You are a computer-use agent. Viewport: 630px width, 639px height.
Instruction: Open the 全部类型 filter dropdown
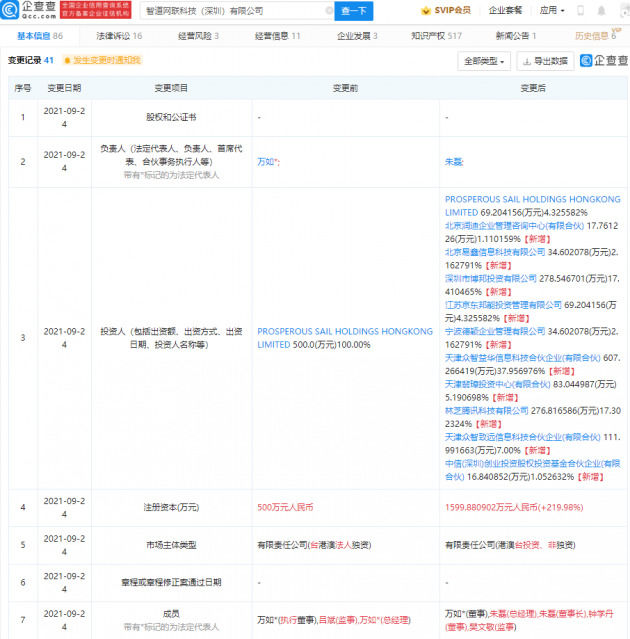[x=484, y=61]
